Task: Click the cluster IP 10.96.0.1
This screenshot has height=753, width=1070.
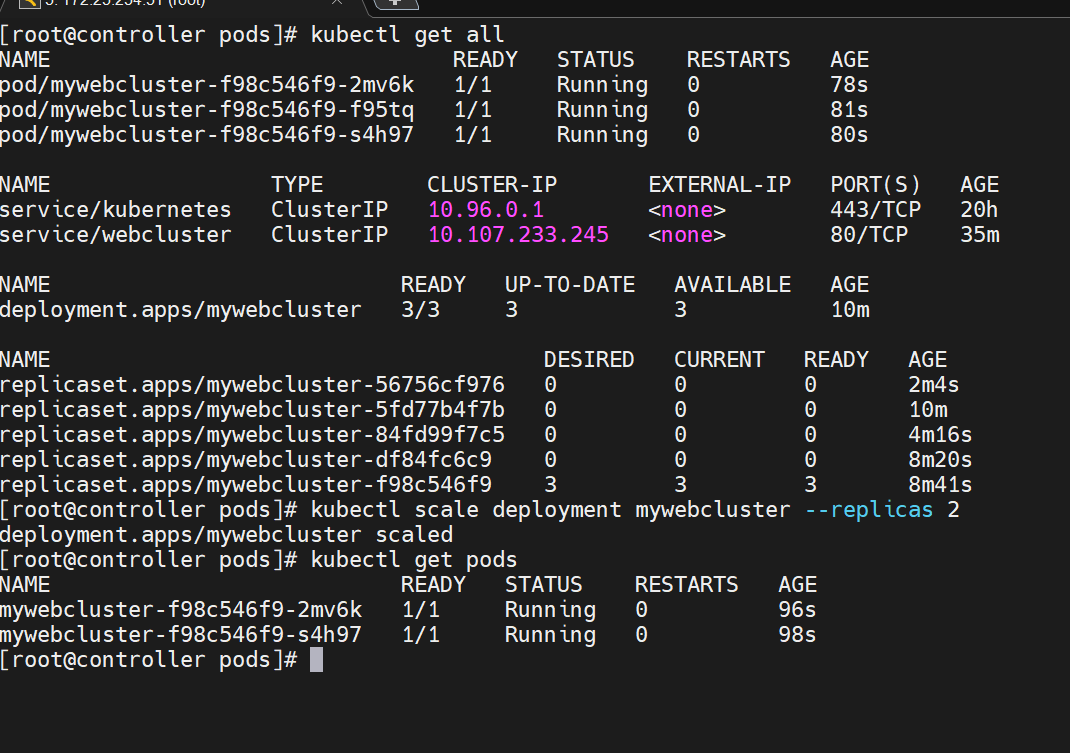Action: (486, 210)
